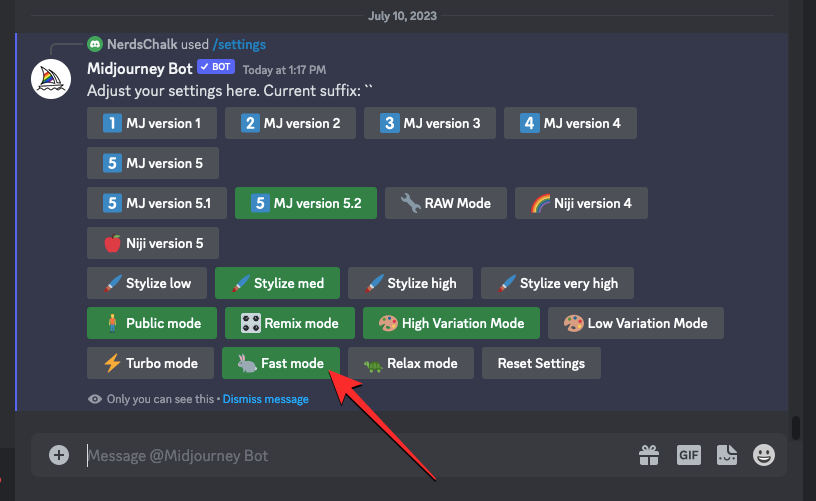Image resolution: width=816 pixels, height=501 pixels.
Task: Click the Fast mode button
Action: point(281,363)
